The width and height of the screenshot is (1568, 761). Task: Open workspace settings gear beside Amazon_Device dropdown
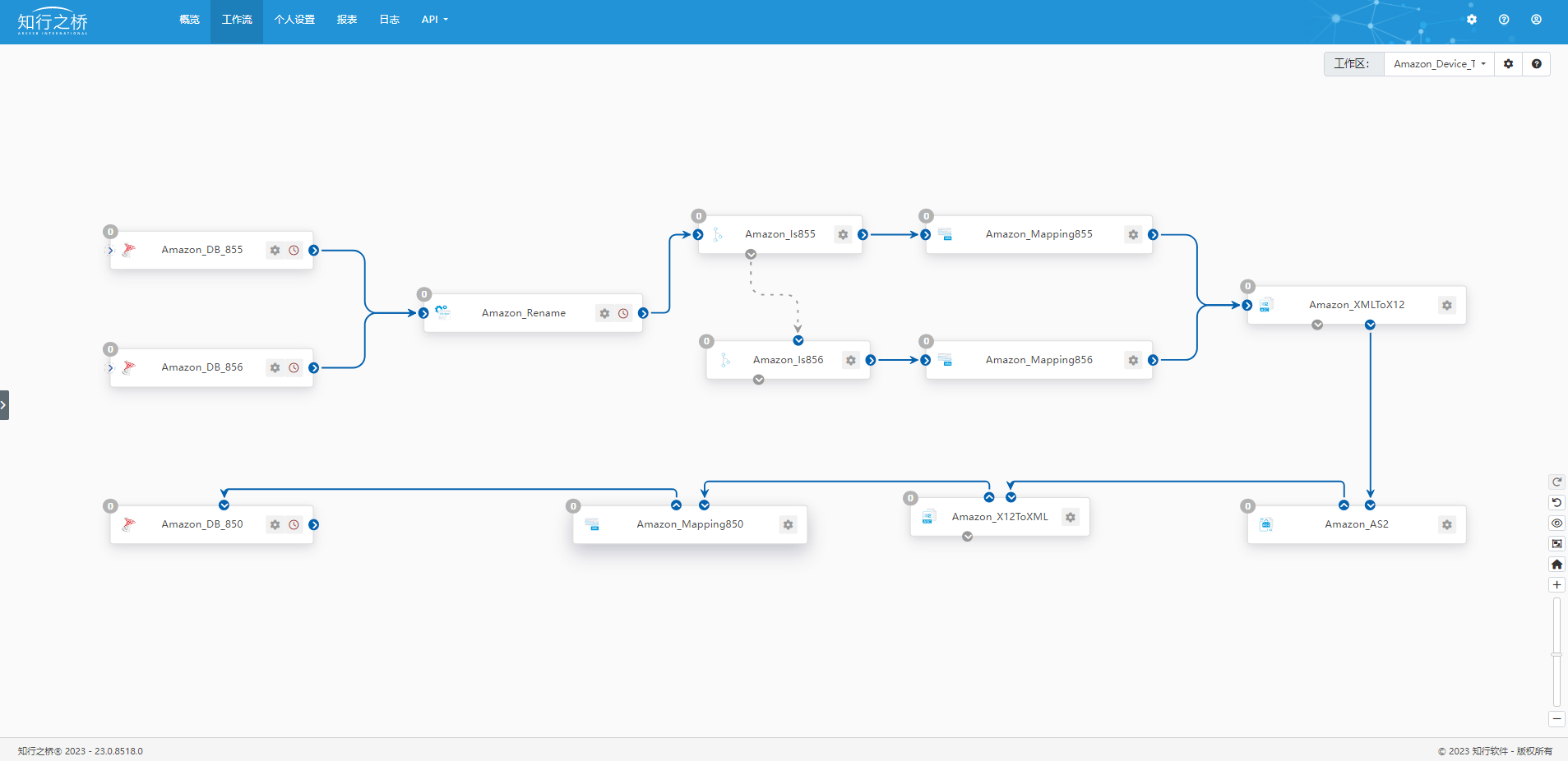(x=1508, y=64)
